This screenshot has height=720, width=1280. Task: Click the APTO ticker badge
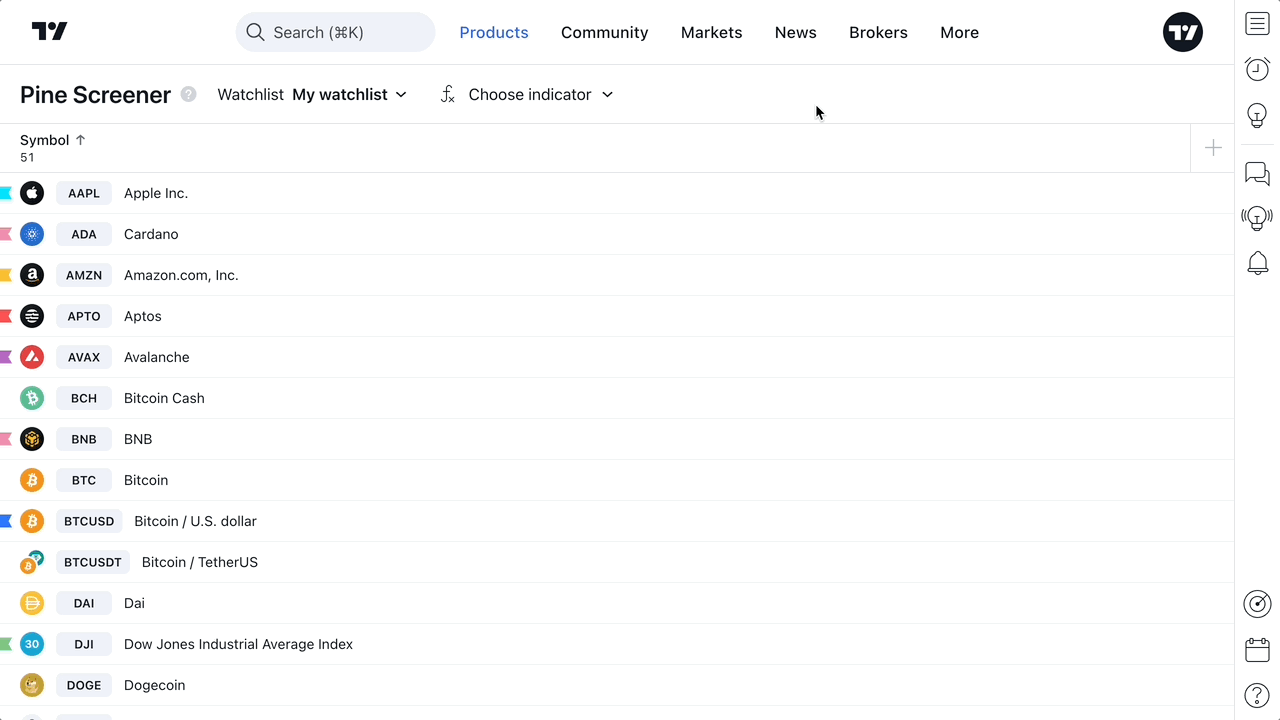point(84,316)
